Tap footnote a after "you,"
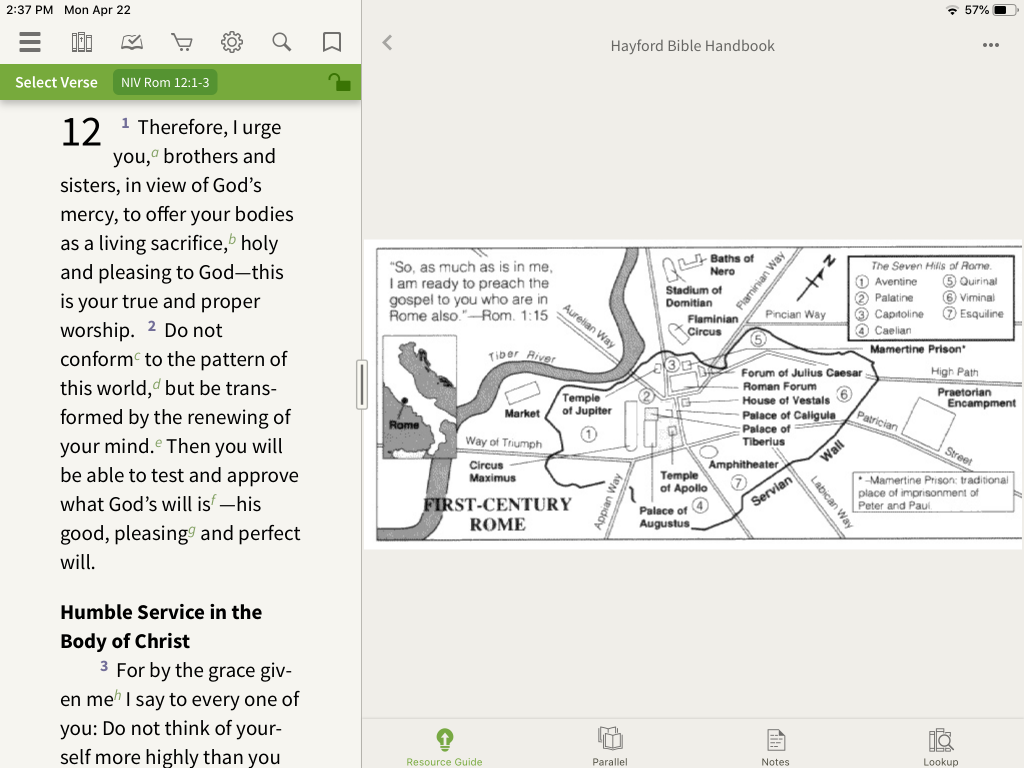 155,153
